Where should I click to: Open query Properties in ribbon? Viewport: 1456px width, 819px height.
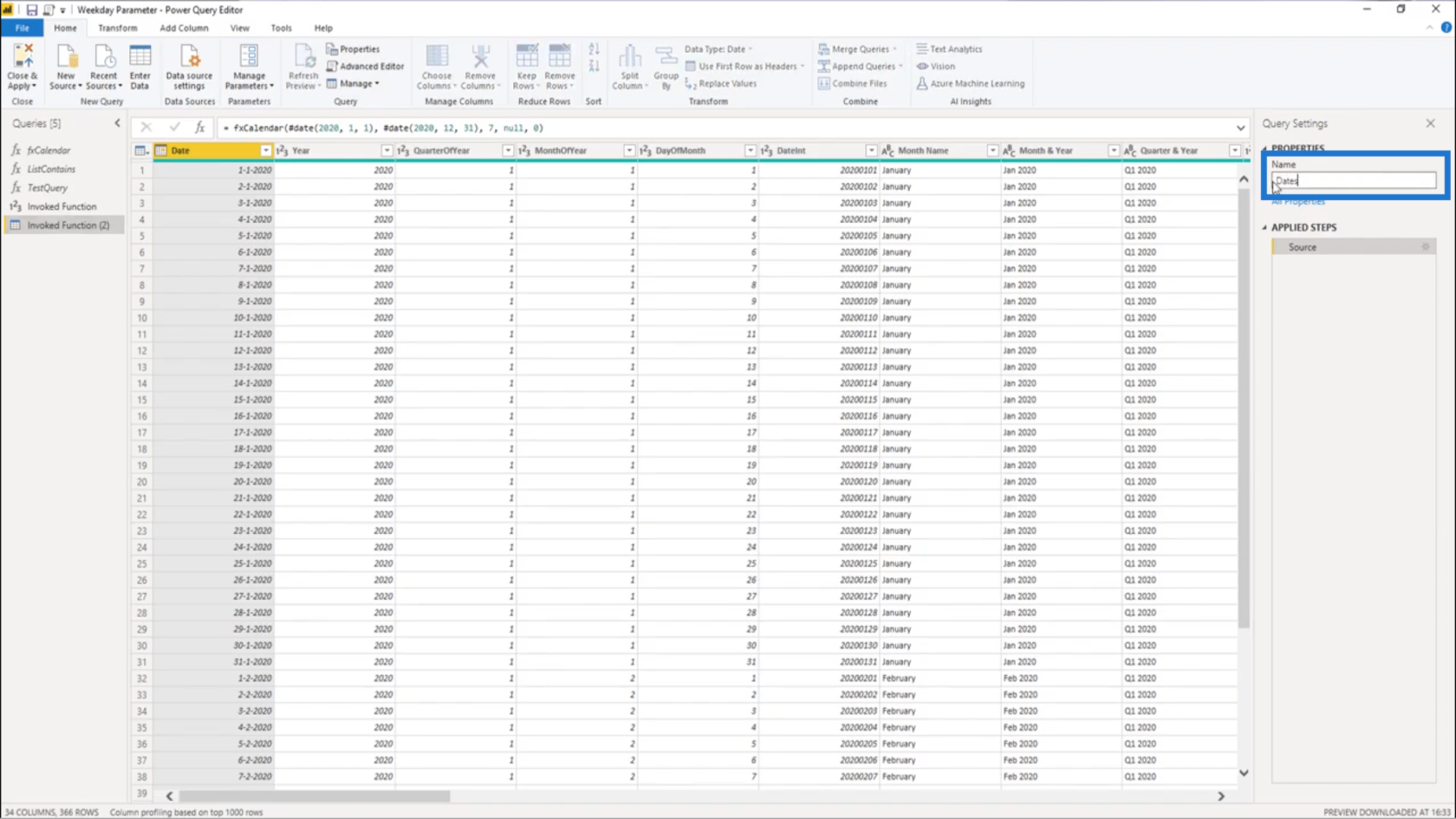click(353, 49)
